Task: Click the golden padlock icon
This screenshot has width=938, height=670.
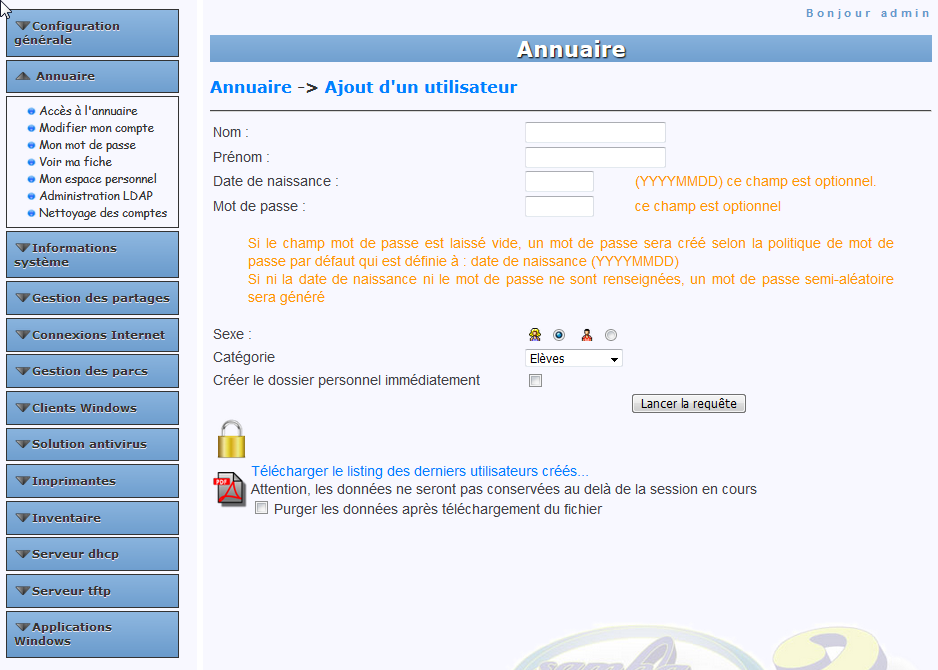Action: 232,439
